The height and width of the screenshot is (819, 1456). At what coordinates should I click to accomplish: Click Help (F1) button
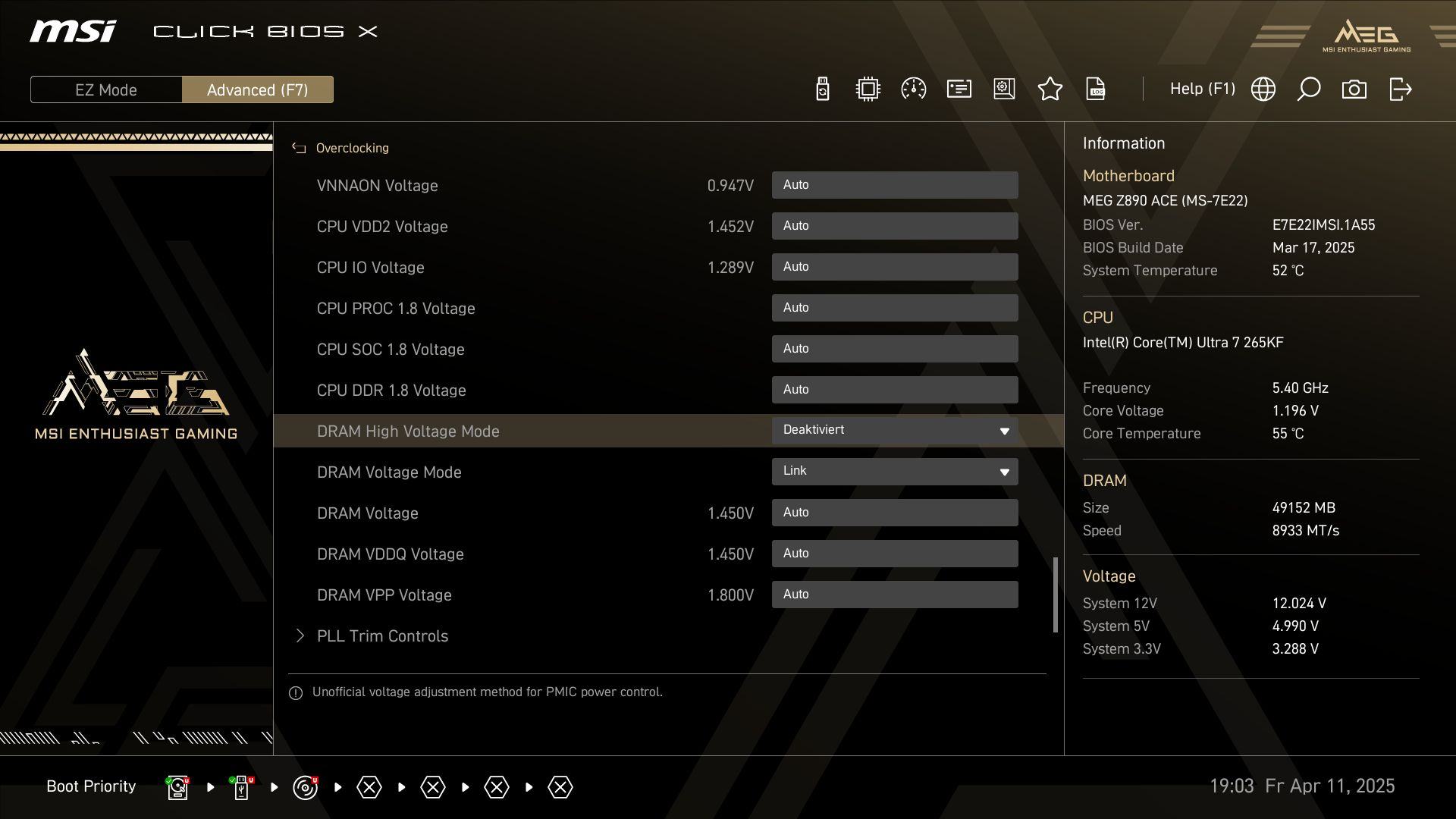(x=1202, y=89)
